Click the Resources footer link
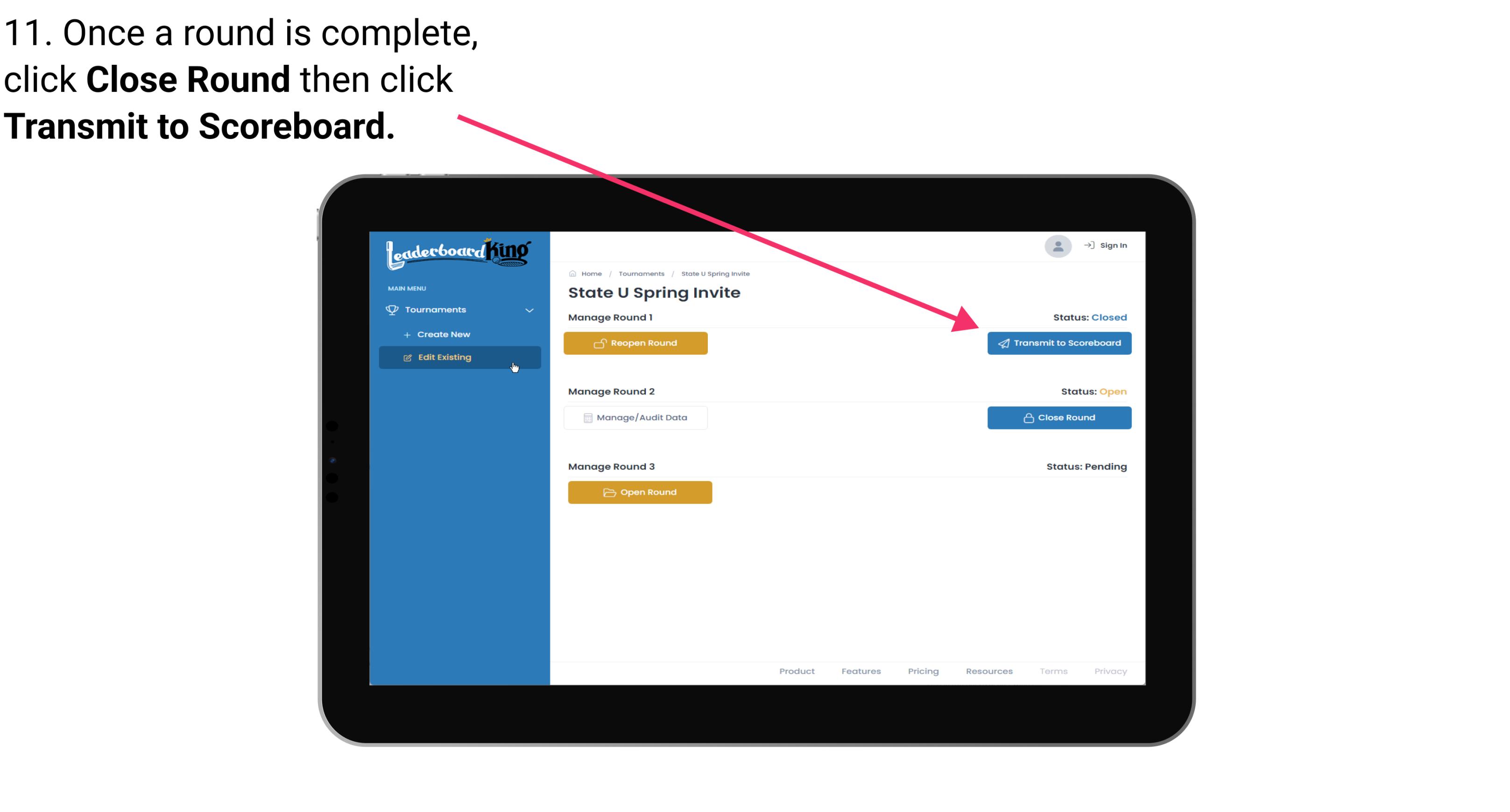The width and height of the screenshot is (1510, 812). pos(988,670)
